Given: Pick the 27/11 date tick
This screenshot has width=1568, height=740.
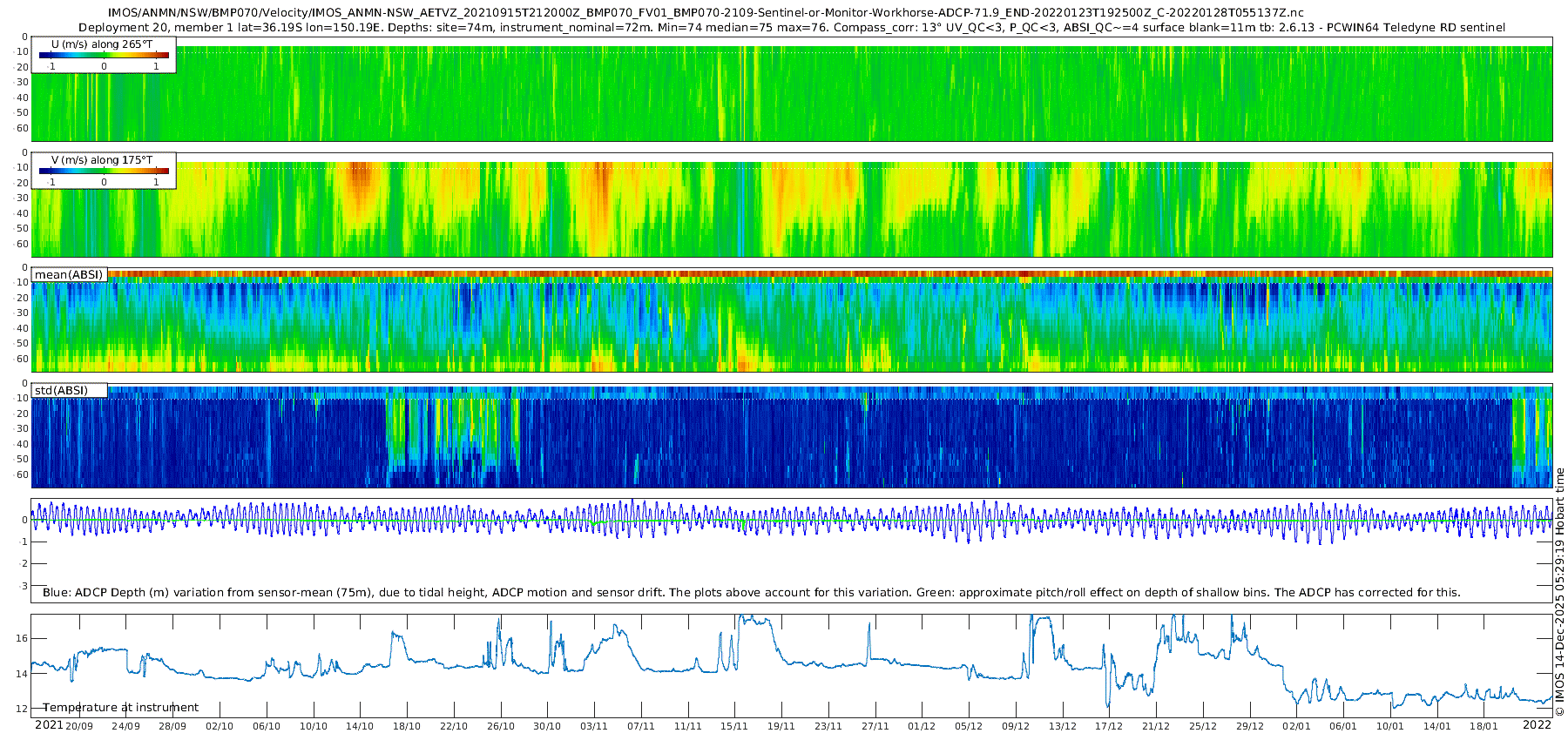Looking at the screenshot, I should [x=875, y=726].
